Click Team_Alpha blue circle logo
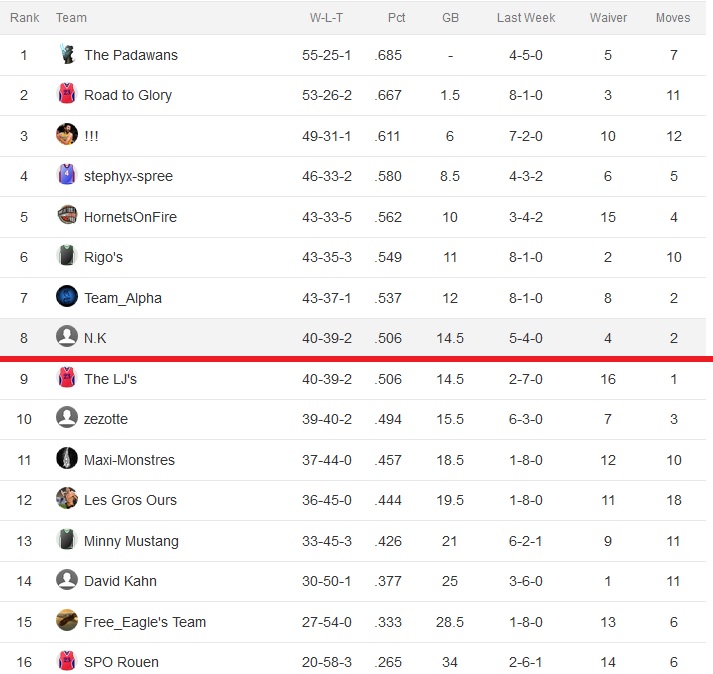This screenshot has height=674, width=713. [67, 297]
